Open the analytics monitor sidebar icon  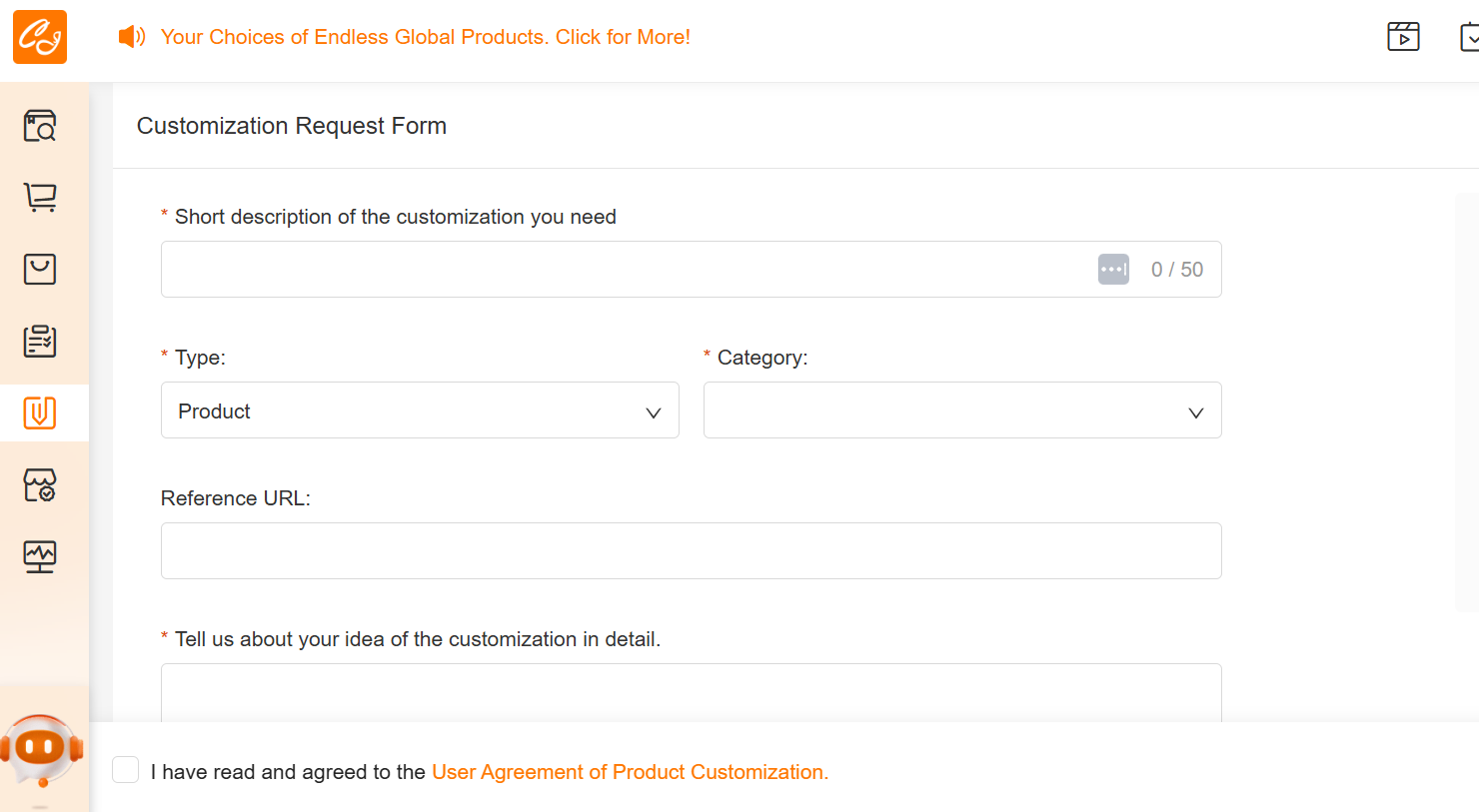(x=40, y=556)
